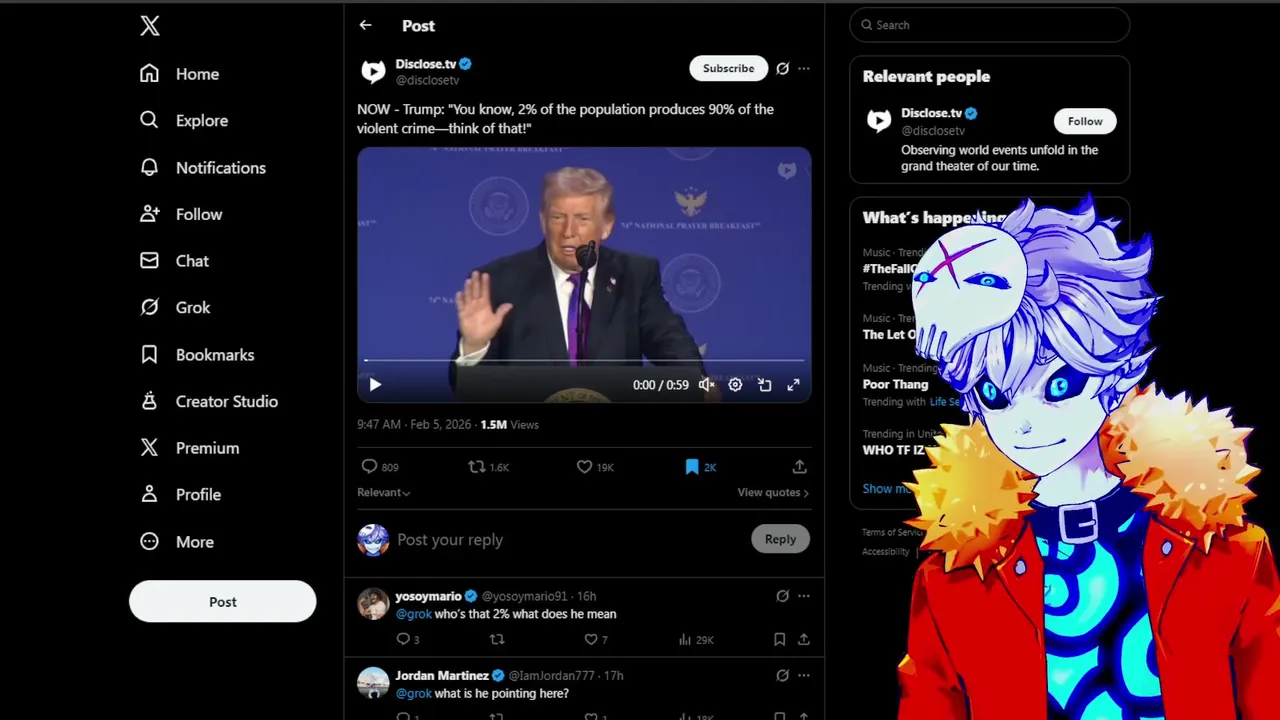Viewport: 1280px width, 720px height.
Task: Click the back arrow next to Post
Action: [x=365, y=25]
